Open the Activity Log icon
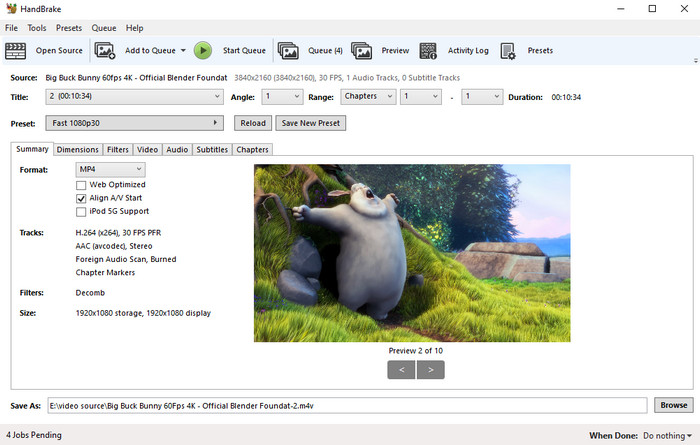This screenshot has height=445, width=700. point(429,51)
